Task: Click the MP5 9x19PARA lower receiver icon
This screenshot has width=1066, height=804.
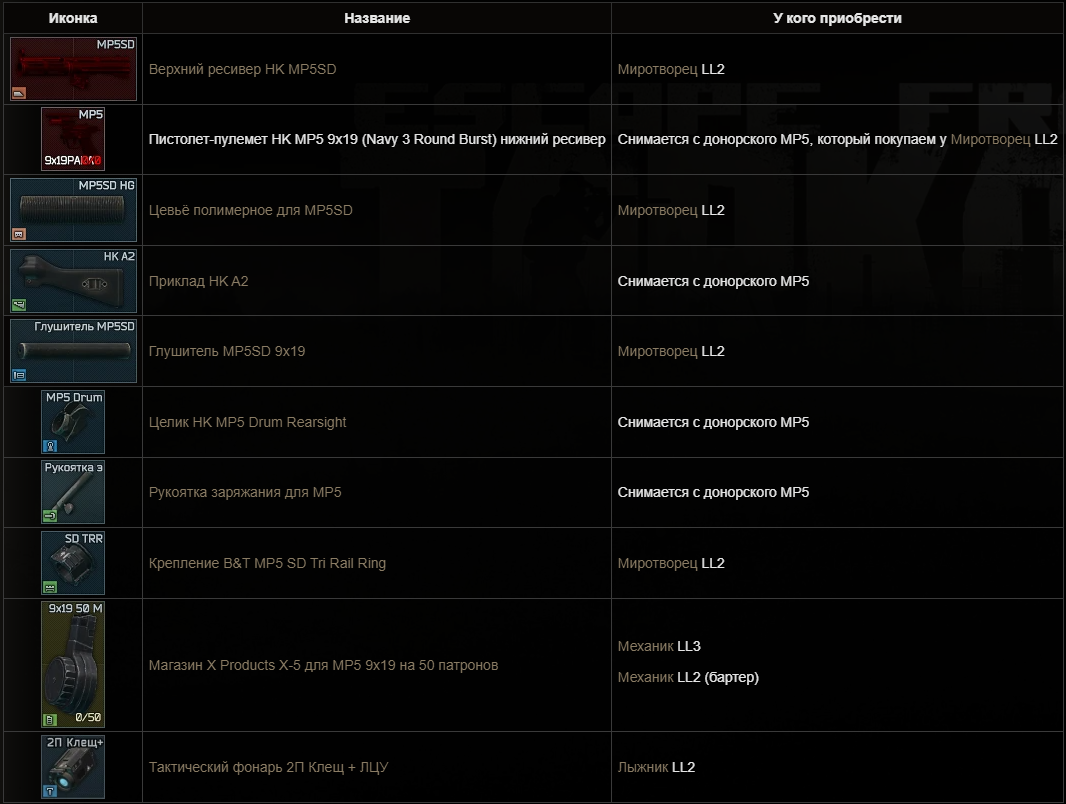Action: coord(73,139)
